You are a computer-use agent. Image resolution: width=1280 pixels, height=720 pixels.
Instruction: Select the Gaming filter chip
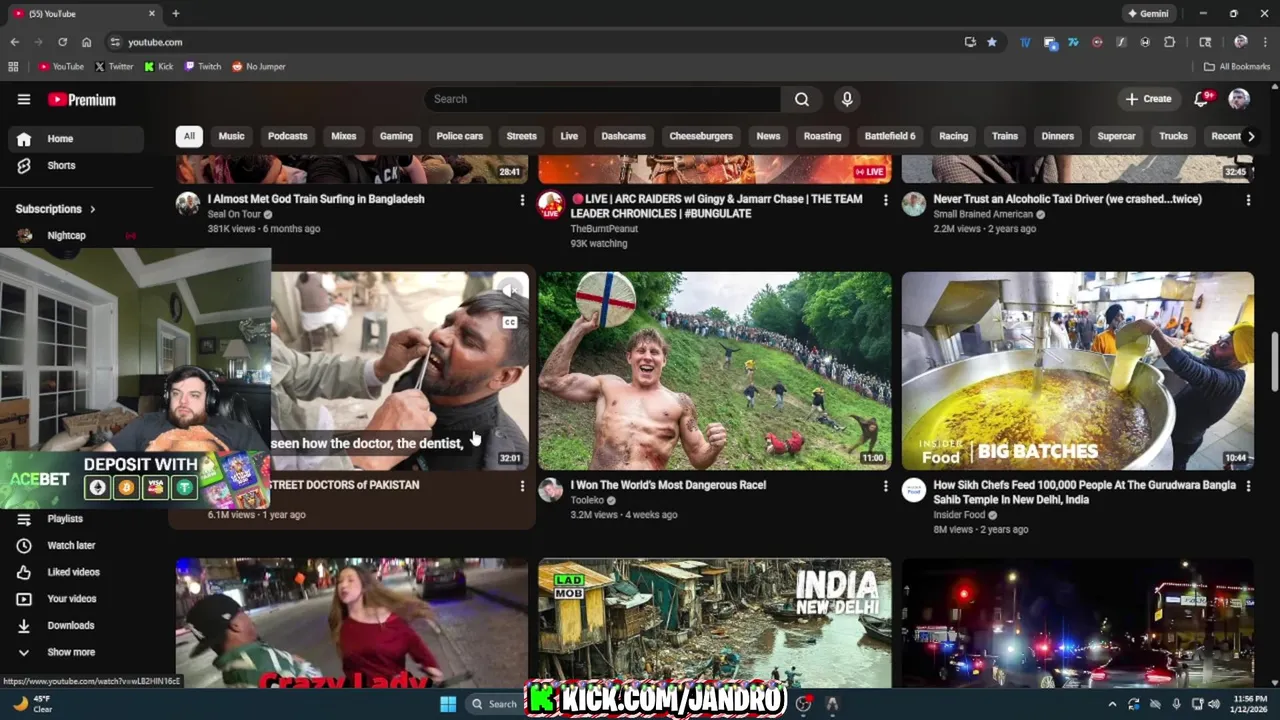(x=396, y=136)
